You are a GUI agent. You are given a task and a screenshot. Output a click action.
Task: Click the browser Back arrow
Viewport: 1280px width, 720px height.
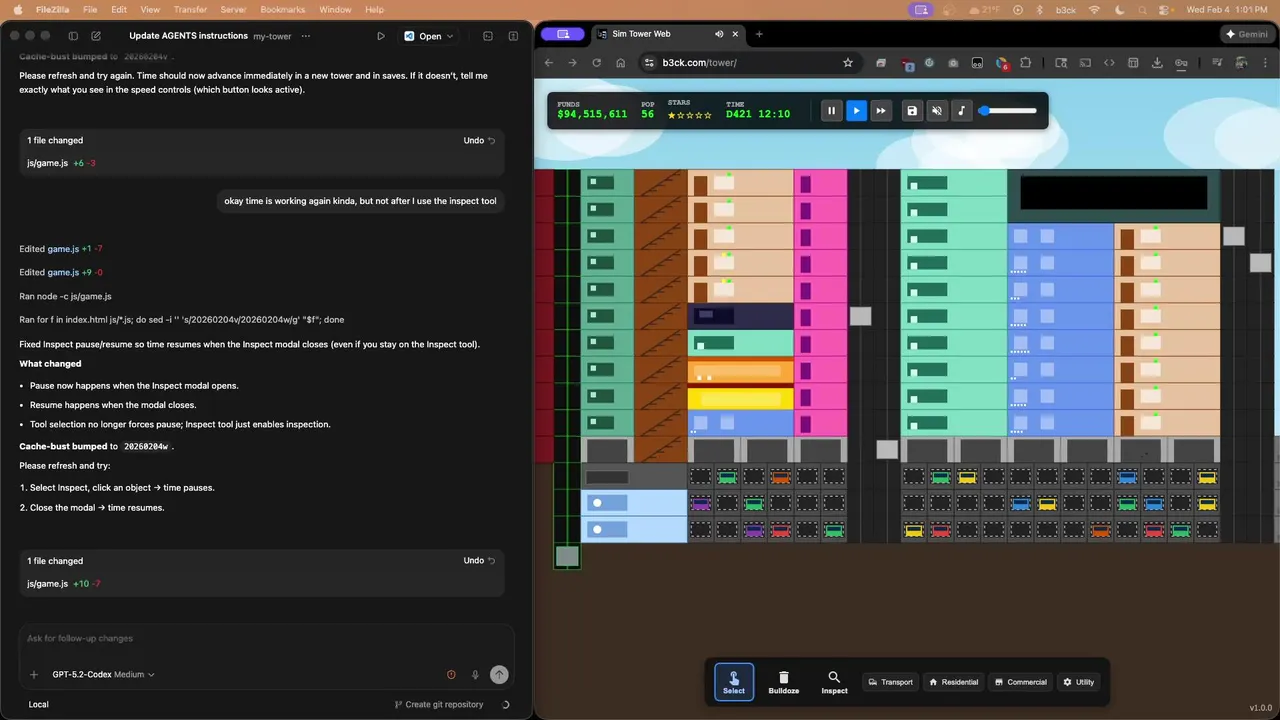click(x=549, y=63)
